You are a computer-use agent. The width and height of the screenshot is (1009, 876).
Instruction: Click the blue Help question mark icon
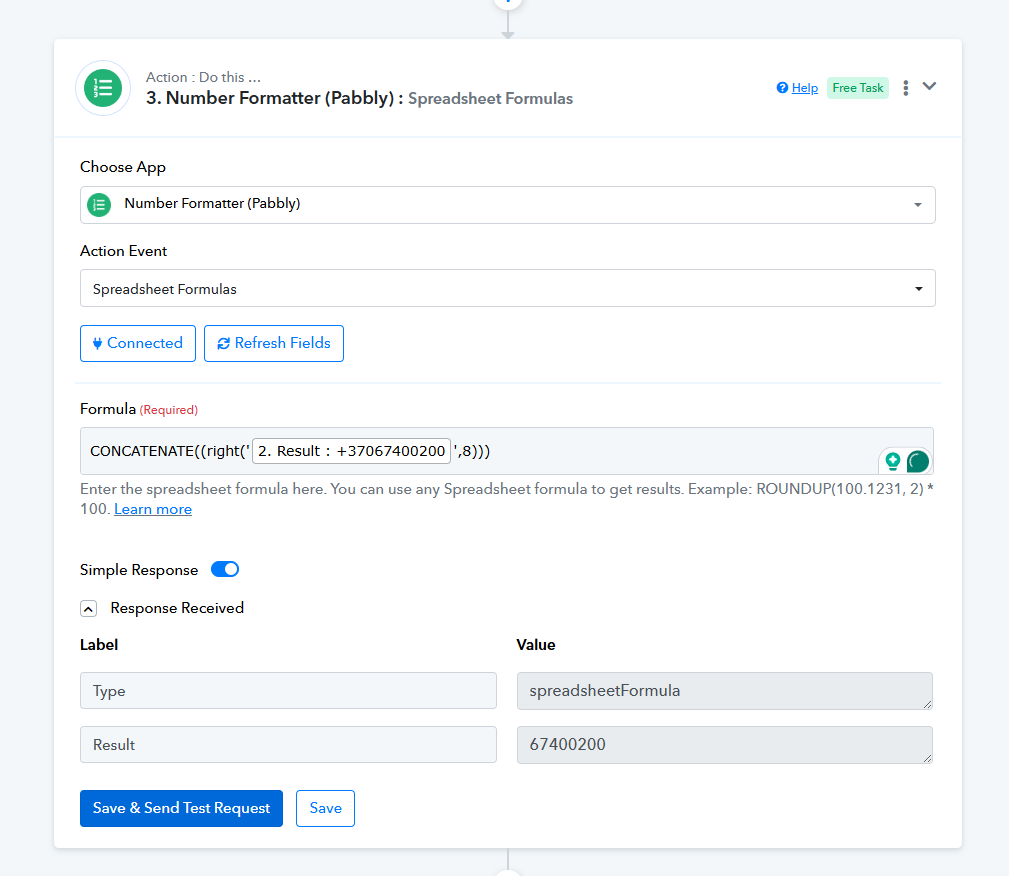[x=782, y=88]
